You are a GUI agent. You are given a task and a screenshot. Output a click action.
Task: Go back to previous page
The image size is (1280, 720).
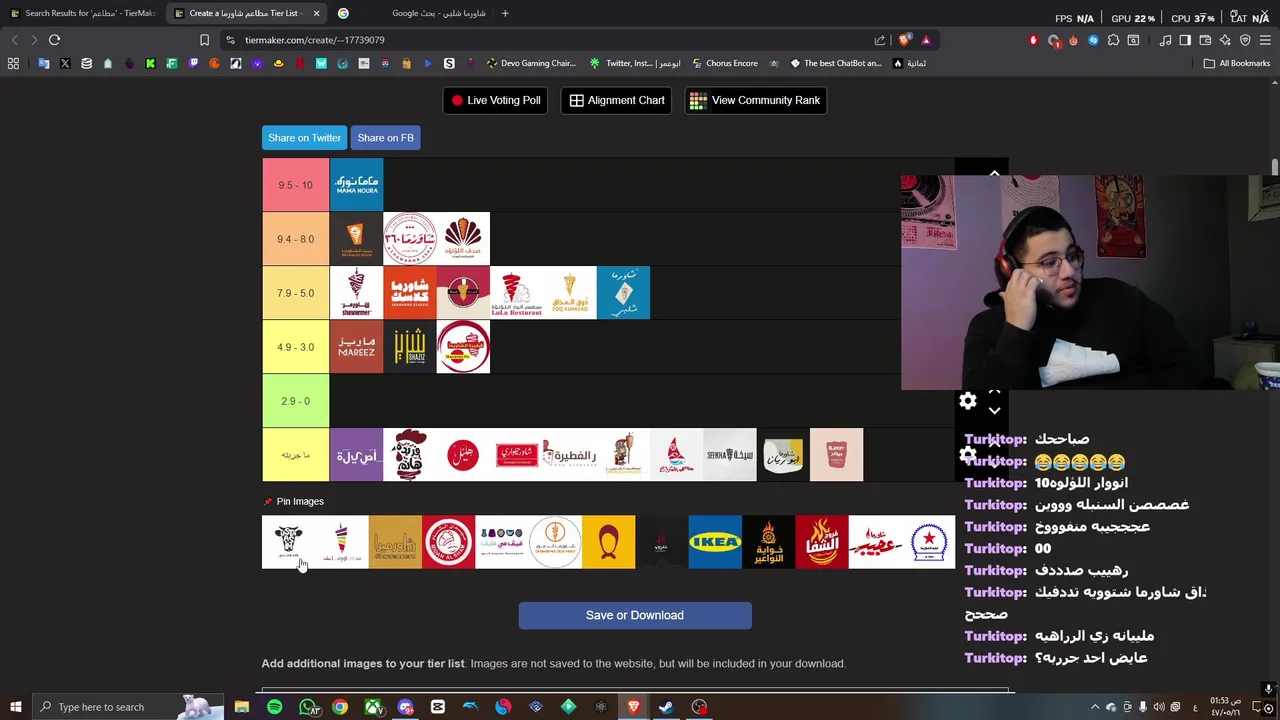(14, 40)
